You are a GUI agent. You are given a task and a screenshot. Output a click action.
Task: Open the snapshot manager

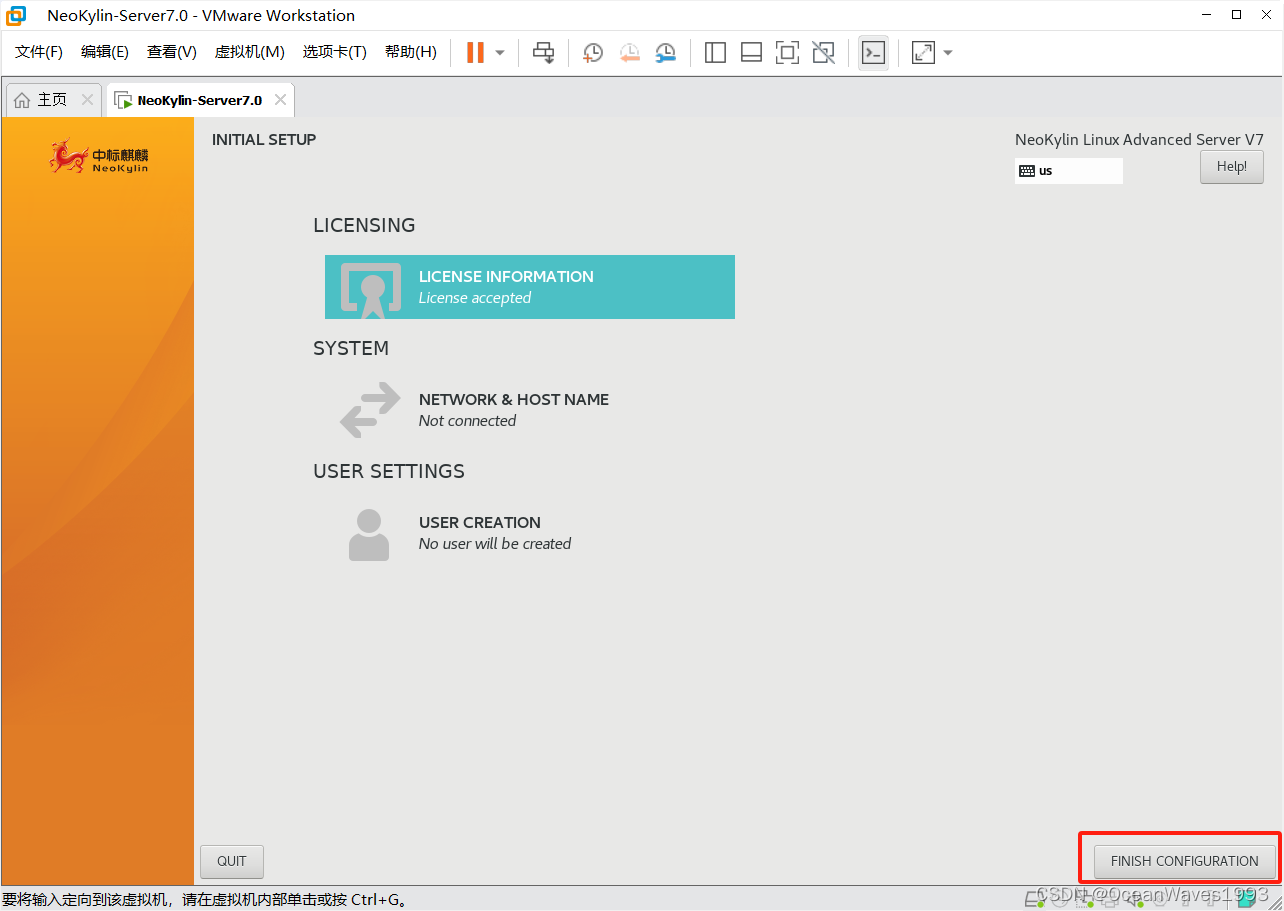pyautogui.click(x=665, y=53)
